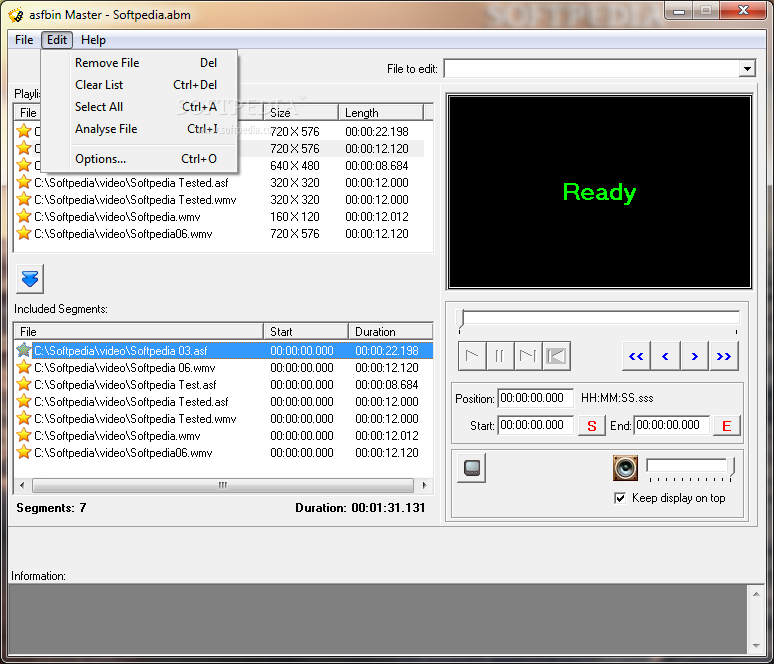
Task: Click the fast forward double-arrow button
Action: 724,356
